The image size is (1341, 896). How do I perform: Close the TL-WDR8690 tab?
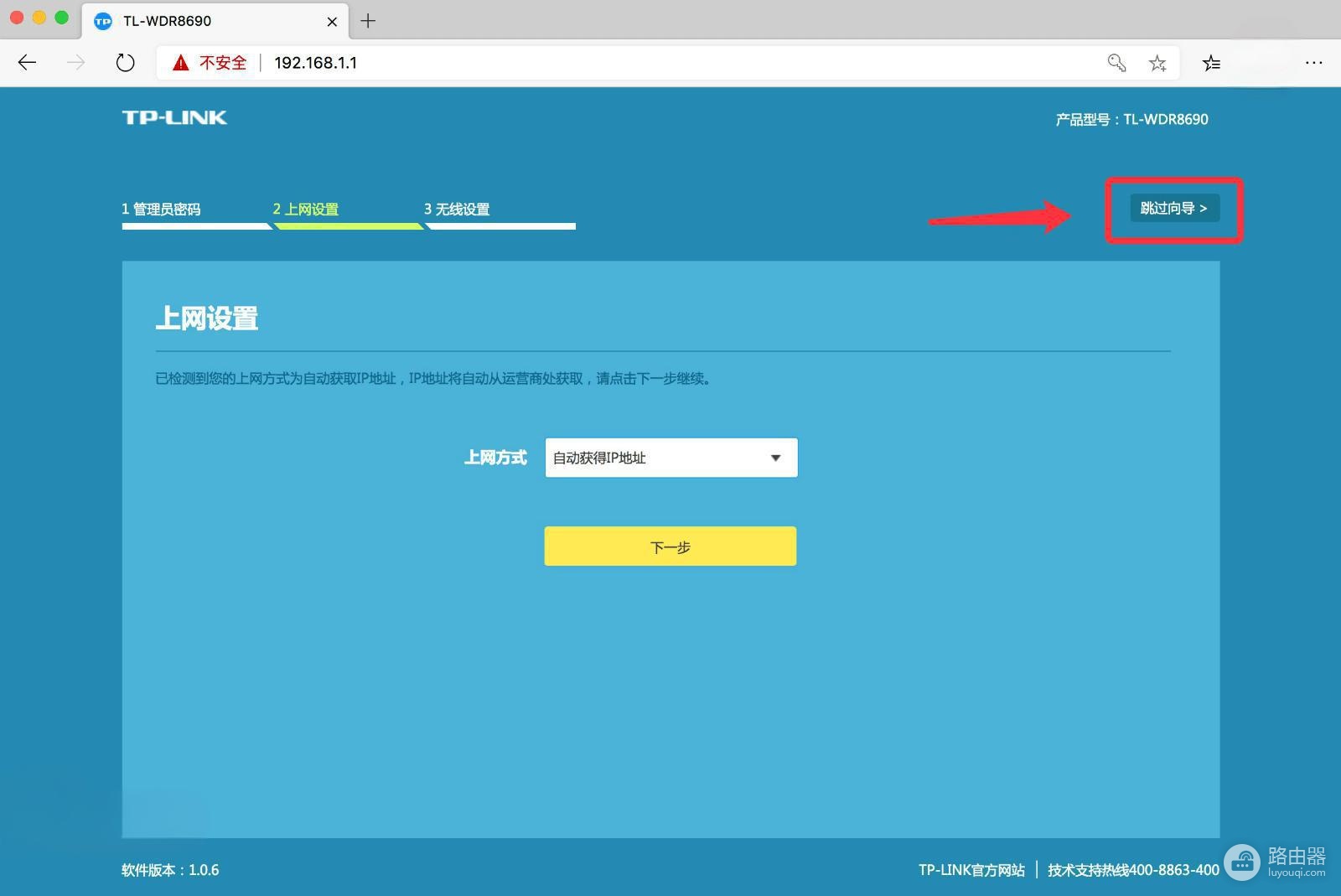click(332, 22)
